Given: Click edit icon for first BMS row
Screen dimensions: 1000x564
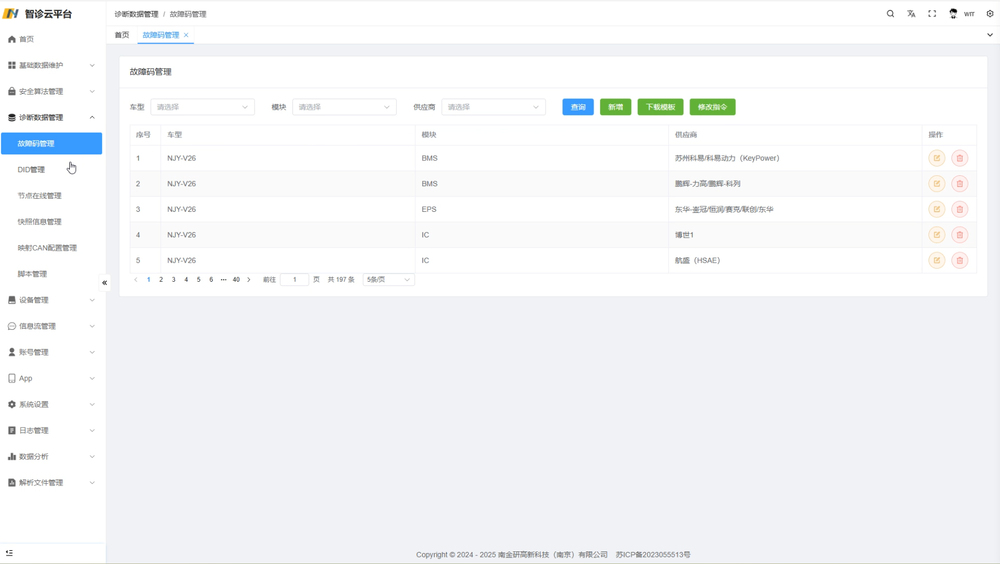Looking at the screenshot, I should [937, 158].
